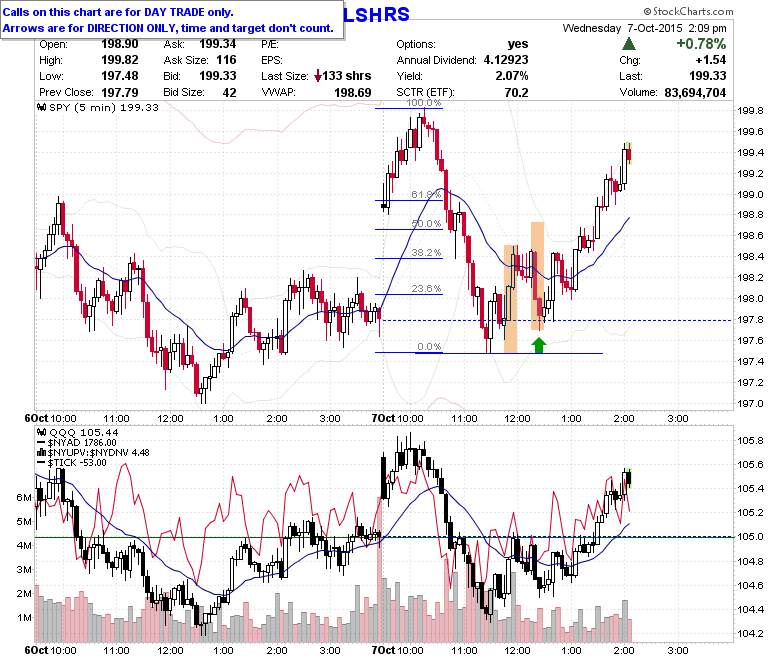The image size is (780, 659).
Task: Click the 50.0% Fibonacci level label
Action: pyautogui.click(x=426, y=223)
